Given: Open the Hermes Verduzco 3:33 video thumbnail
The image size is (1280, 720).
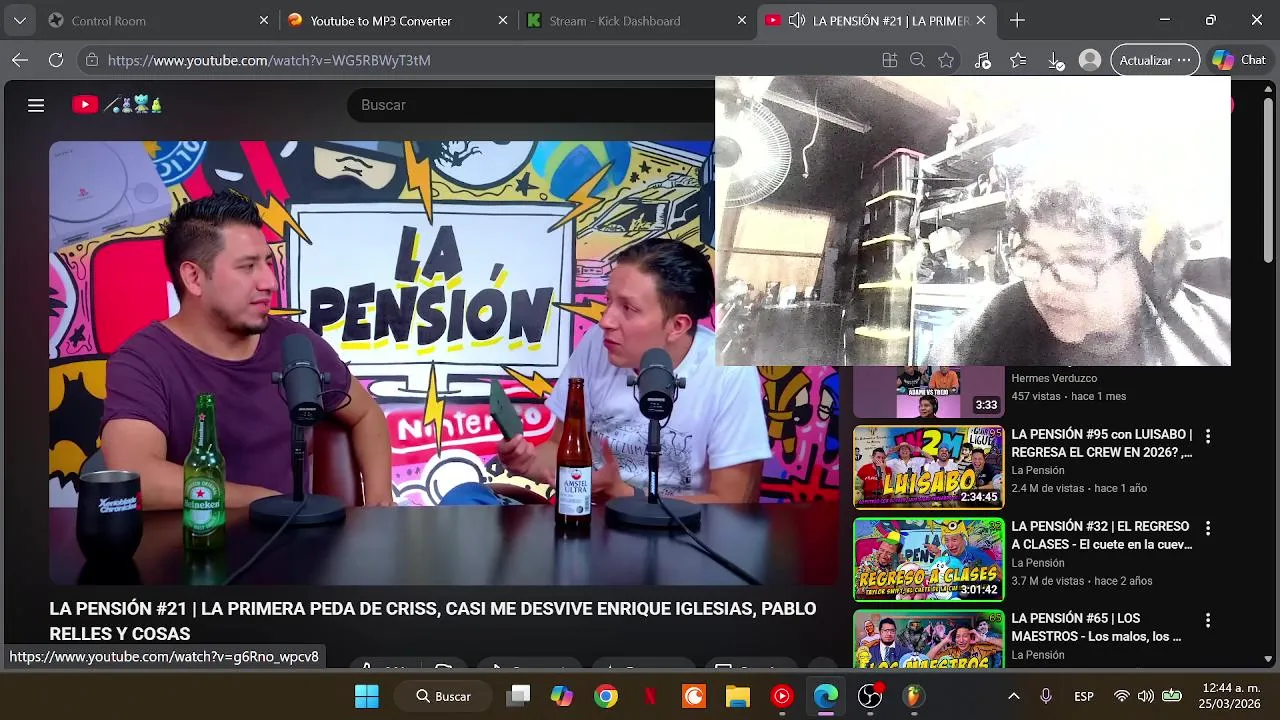Looking at the screenshot, I should tap(928, 392).
